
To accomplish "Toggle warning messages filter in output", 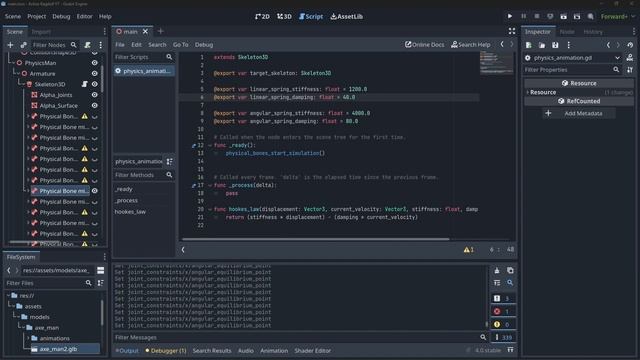I will point(503,324).
